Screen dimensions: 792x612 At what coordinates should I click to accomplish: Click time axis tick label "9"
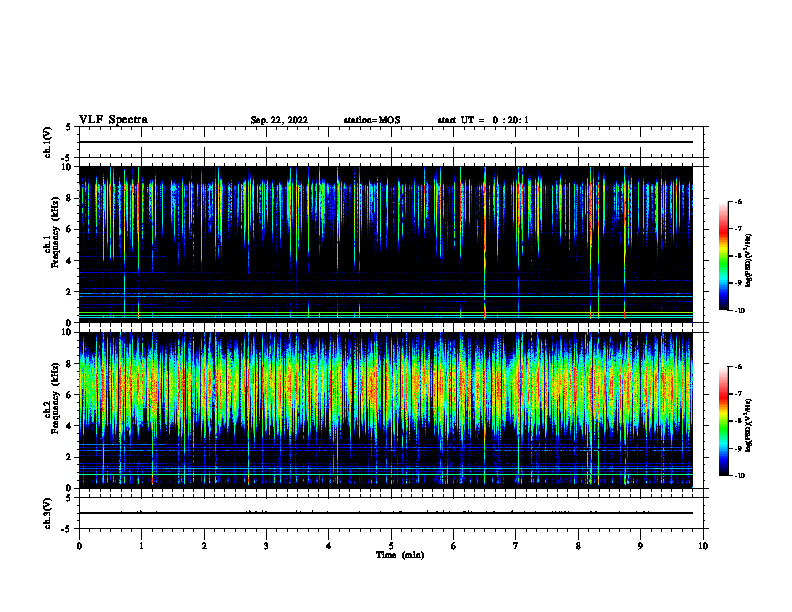coord(640,546)
